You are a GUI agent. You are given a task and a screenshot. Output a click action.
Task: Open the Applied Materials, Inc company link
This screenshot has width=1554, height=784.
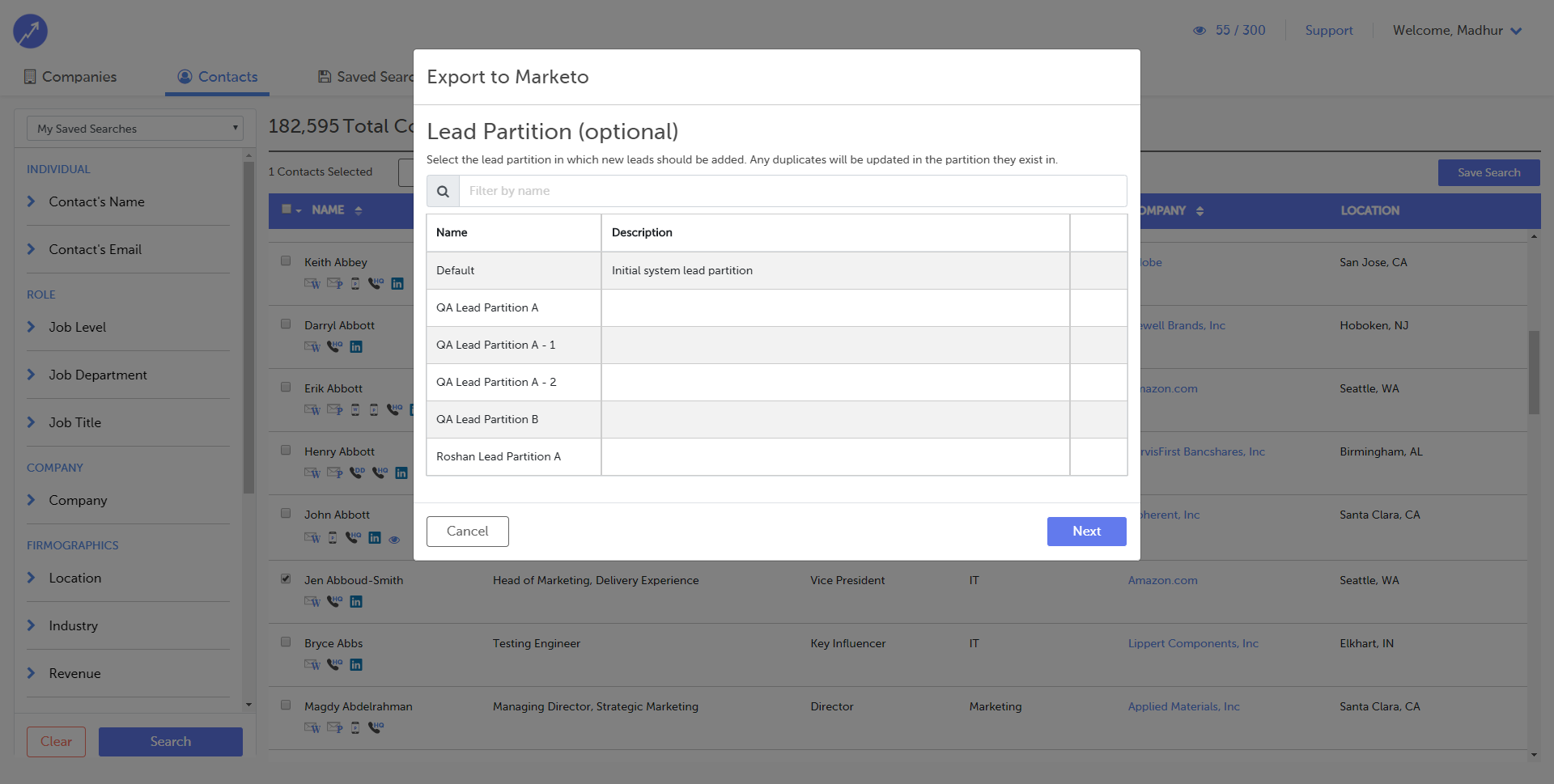coord(1183,707)
